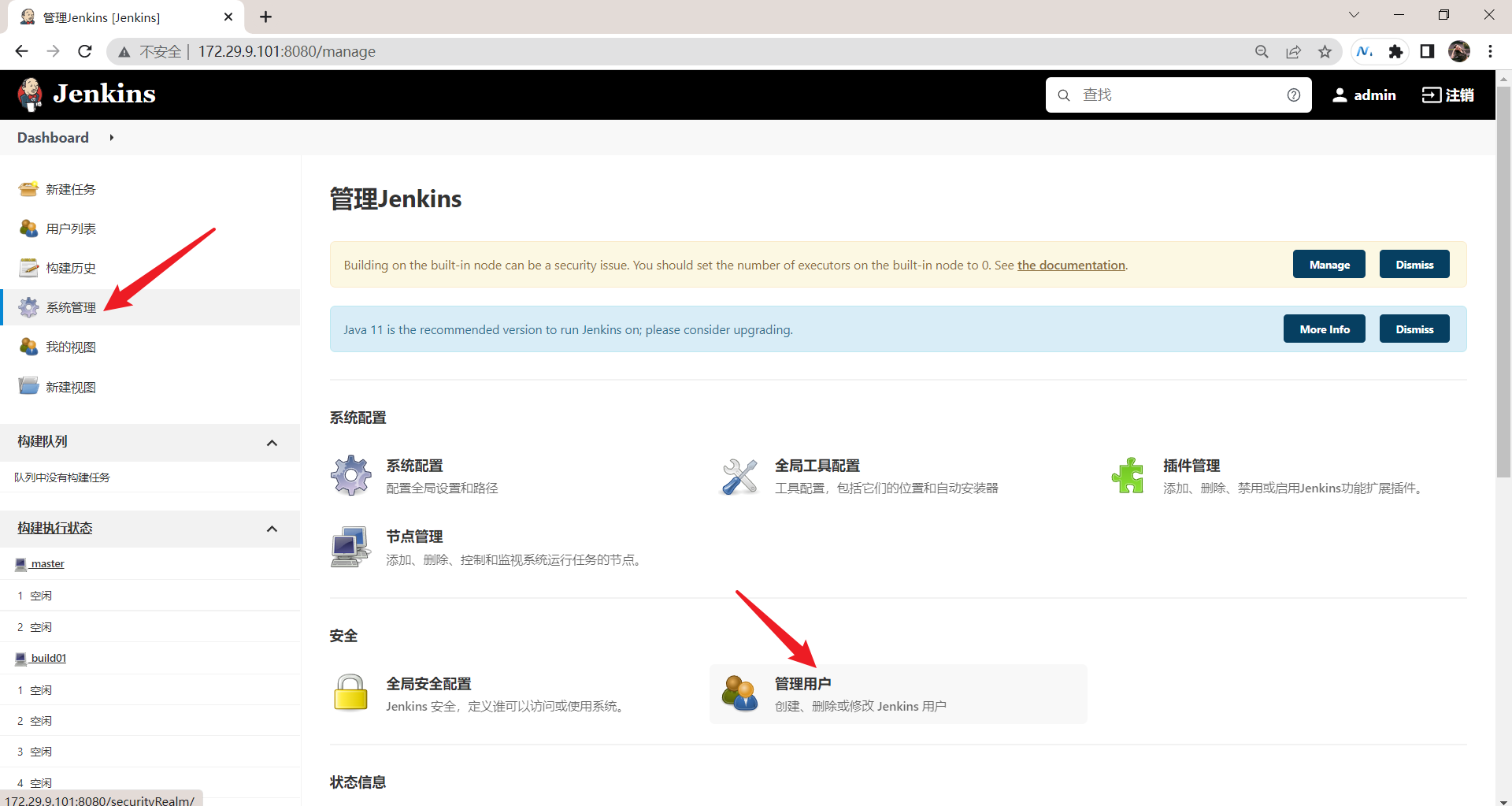Open the admin user profile

click(1364, 95)
